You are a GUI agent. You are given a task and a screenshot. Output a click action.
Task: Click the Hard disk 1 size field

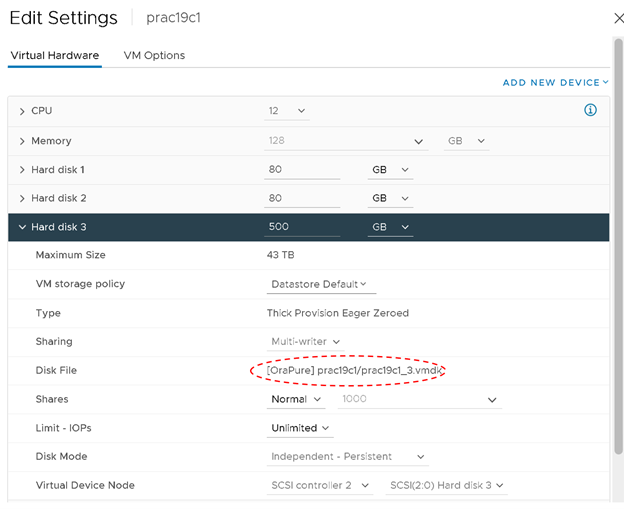pyautogui.click(x=303, y=170)
